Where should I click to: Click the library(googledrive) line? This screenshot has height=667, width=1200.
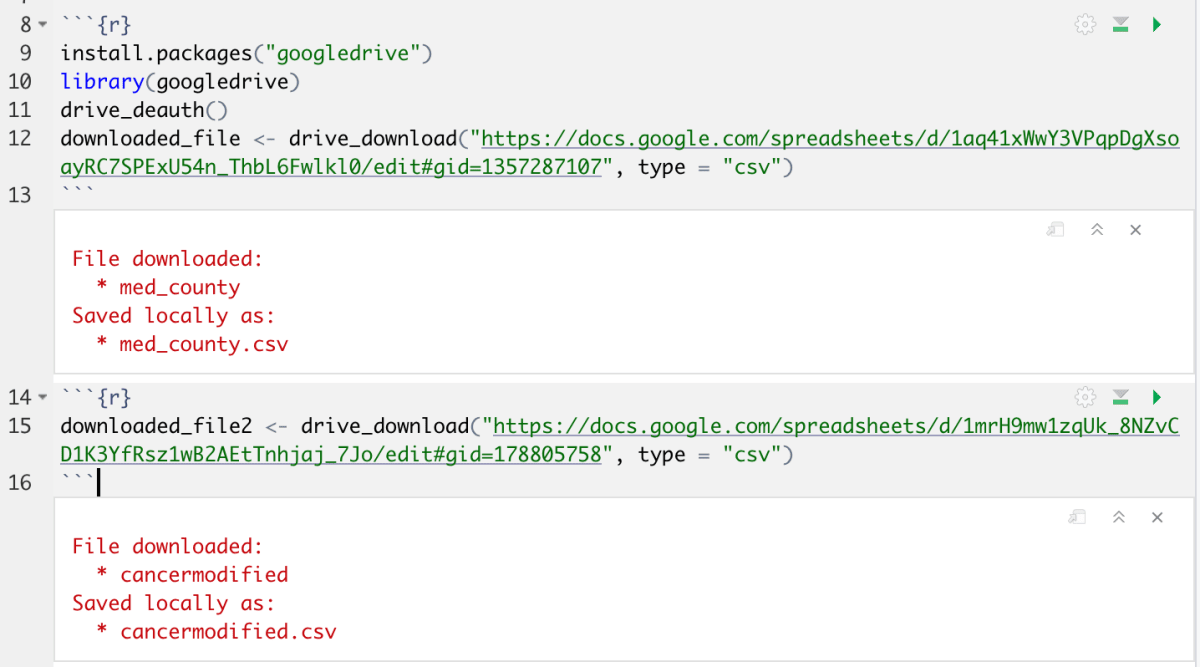pyautogui.click(x=181, y=81)
